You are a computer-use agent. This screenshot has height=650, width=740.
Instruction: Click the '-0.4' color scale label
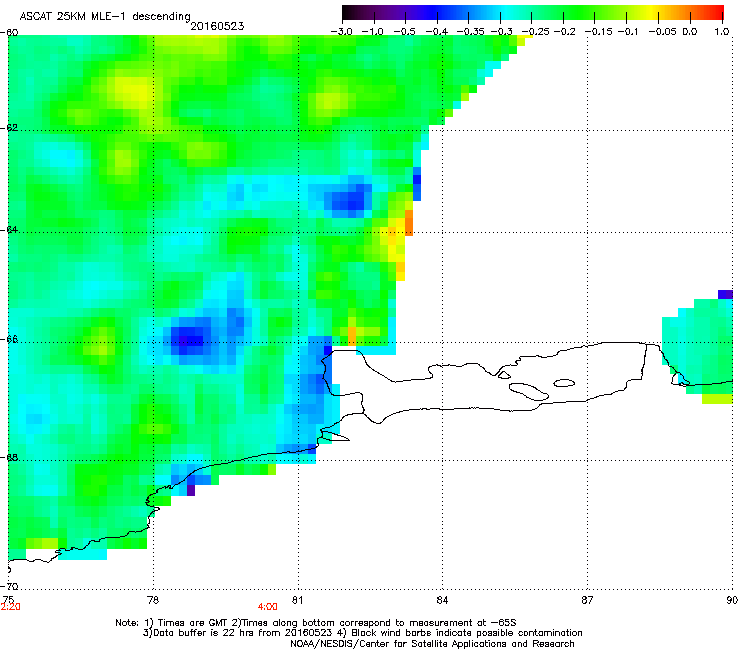pyautogui.click(x=437, y=32)
